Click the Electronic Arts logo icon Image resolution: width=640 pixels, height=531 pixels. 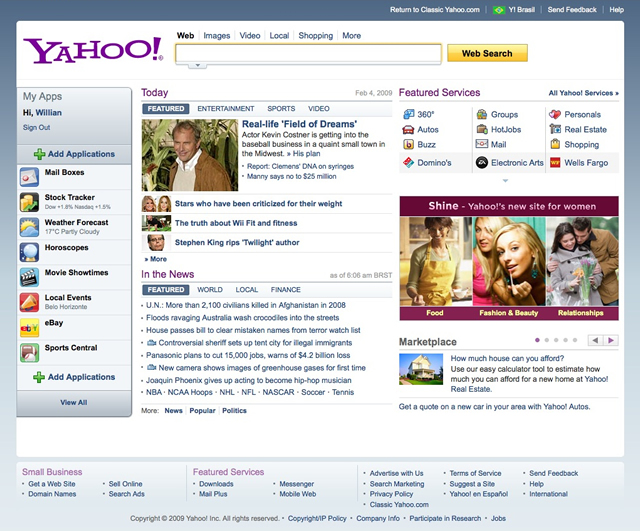click(482, 162)
